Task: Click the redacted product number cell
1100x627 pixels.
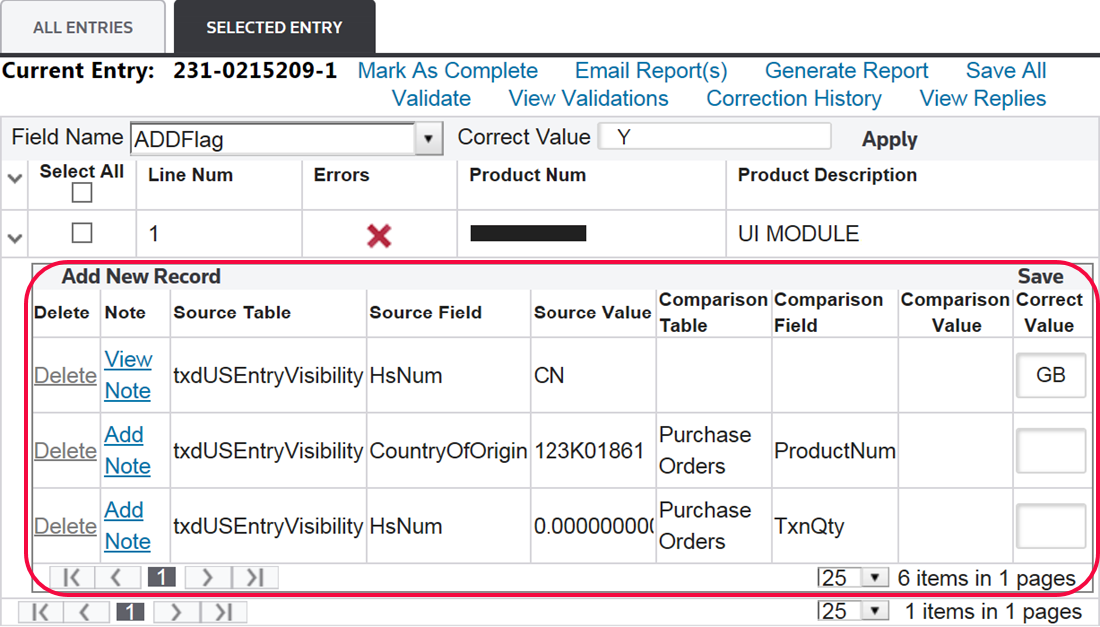Action: point(528,233)
